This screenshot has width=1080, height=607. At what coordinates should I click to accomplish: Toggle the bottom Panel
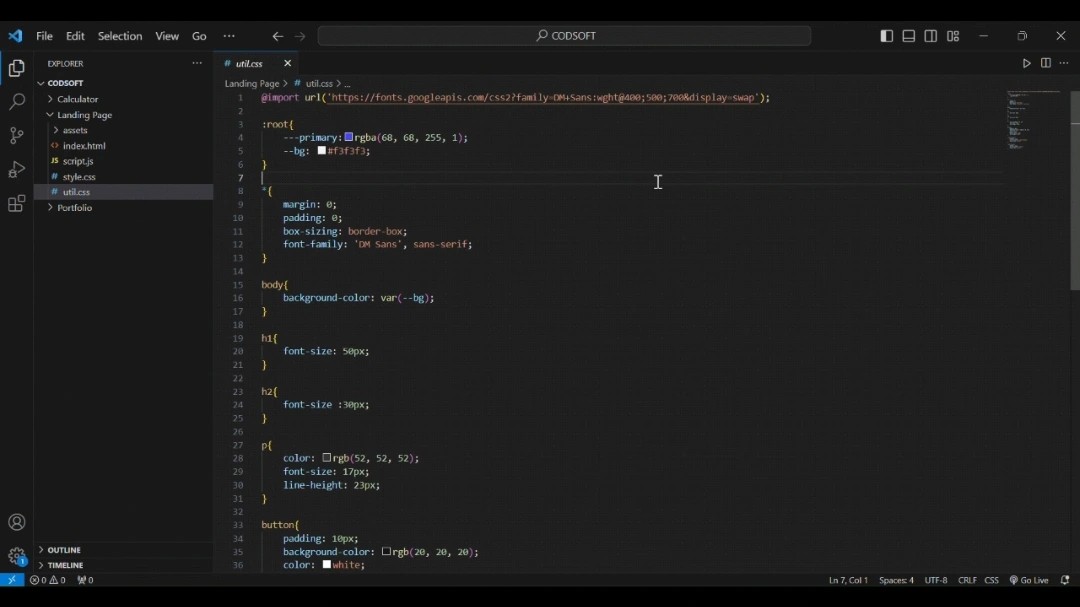[909, 36]
